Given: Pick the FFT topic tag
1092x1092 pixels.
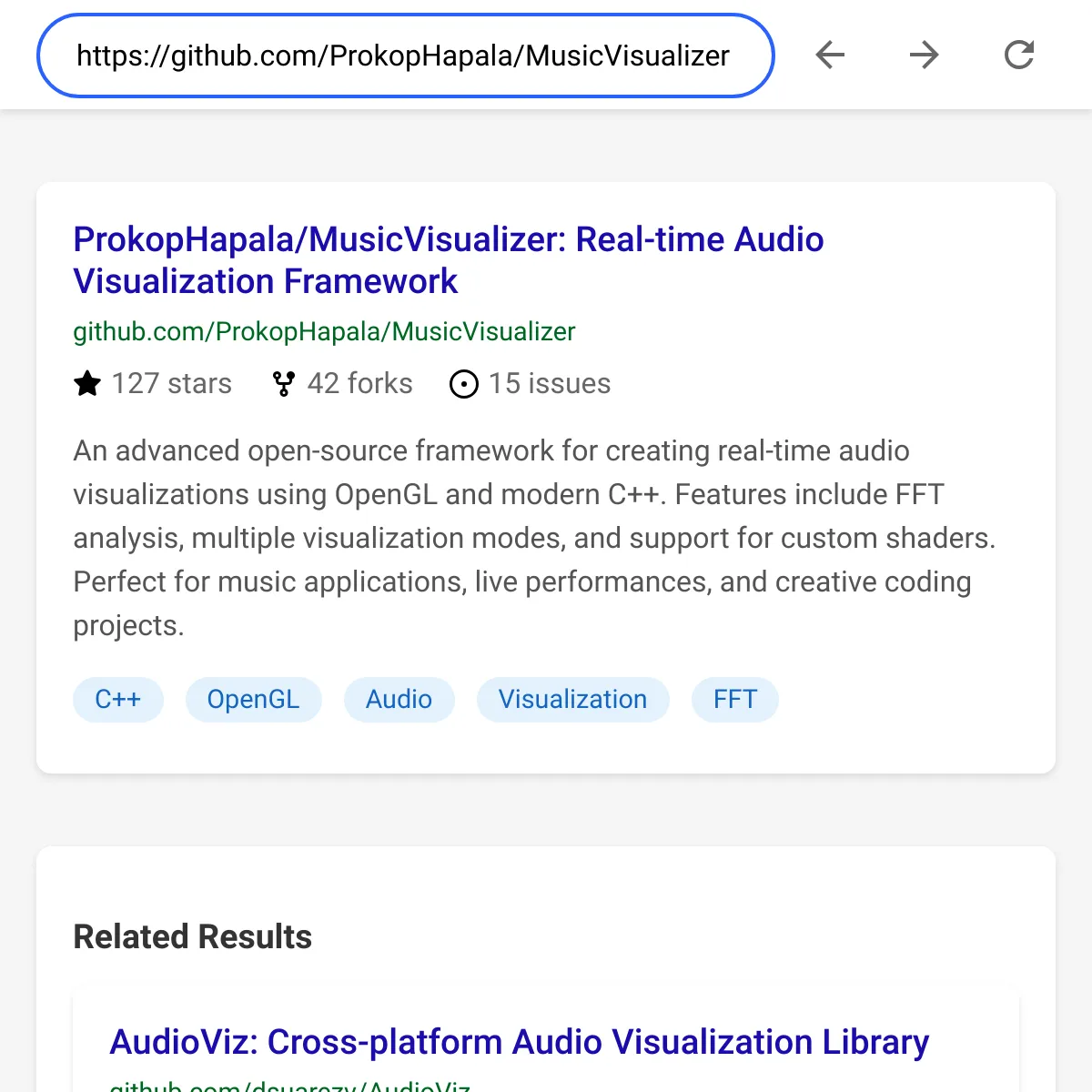Looking at the screenshot, I should point(734,700).
